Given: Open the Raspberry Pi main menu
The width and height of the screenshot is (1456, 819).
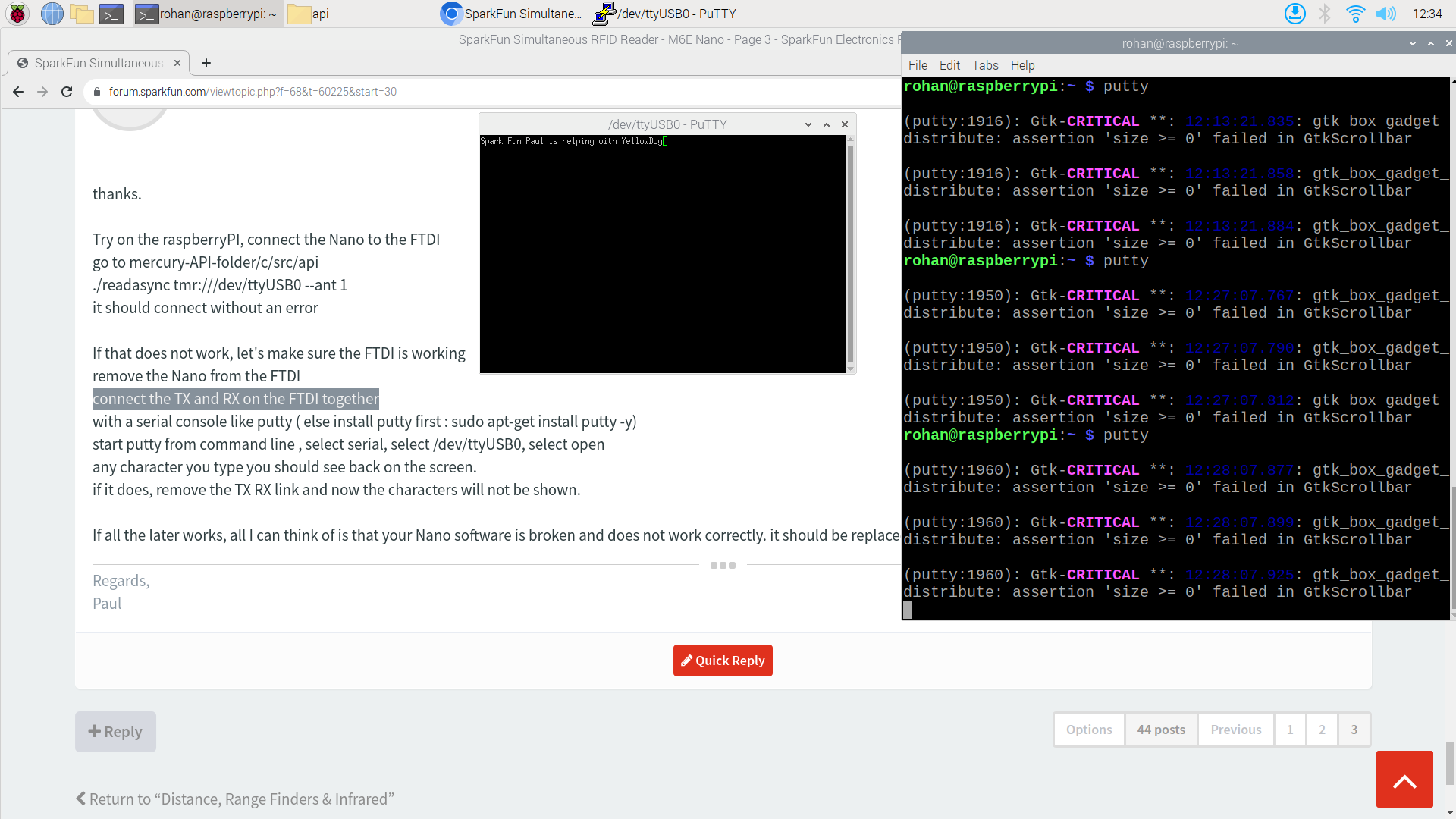Looking at the screenshot, I should 17,14.
